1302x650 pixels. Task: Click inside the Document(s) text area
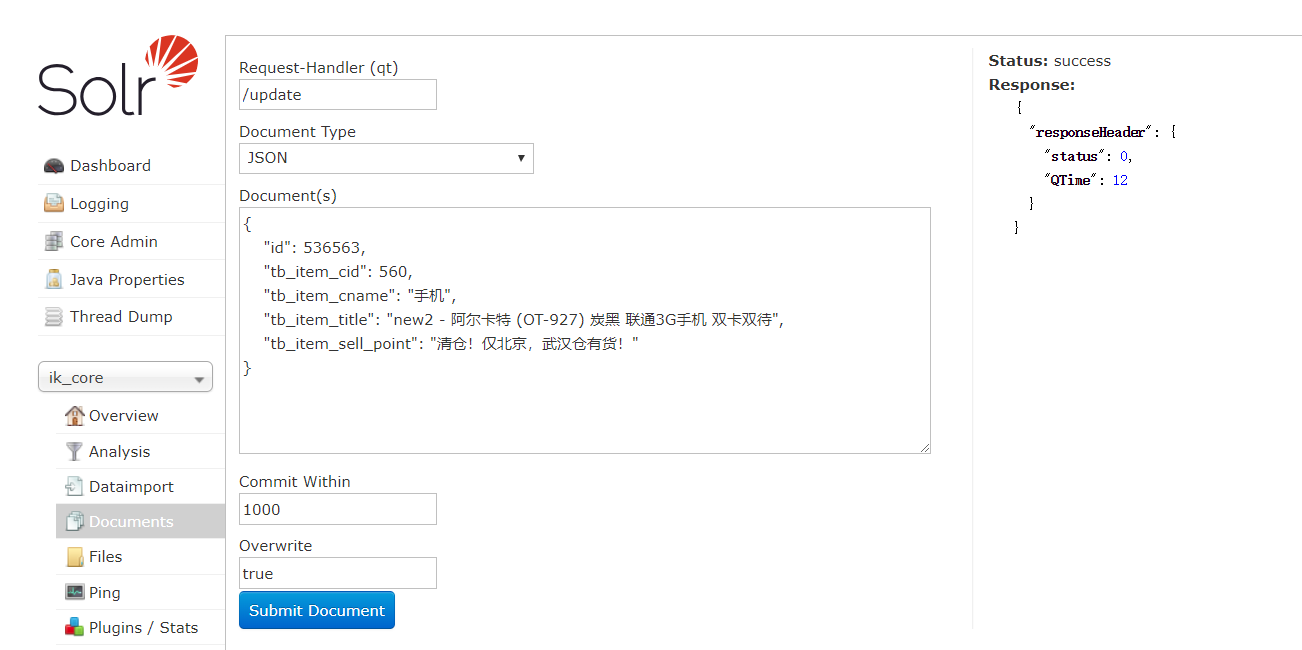point(585,331)
